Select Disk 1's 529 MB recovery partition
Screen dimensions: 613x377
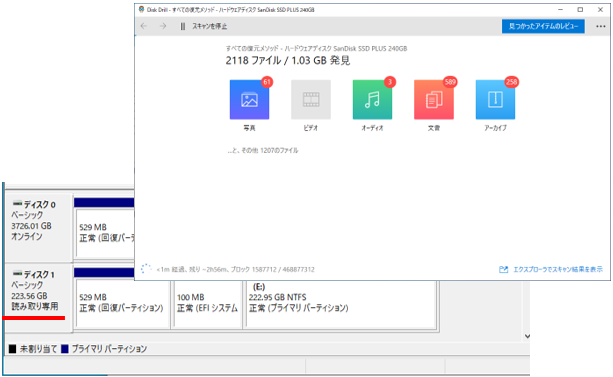pyautogui.click(x=122, y=303)
